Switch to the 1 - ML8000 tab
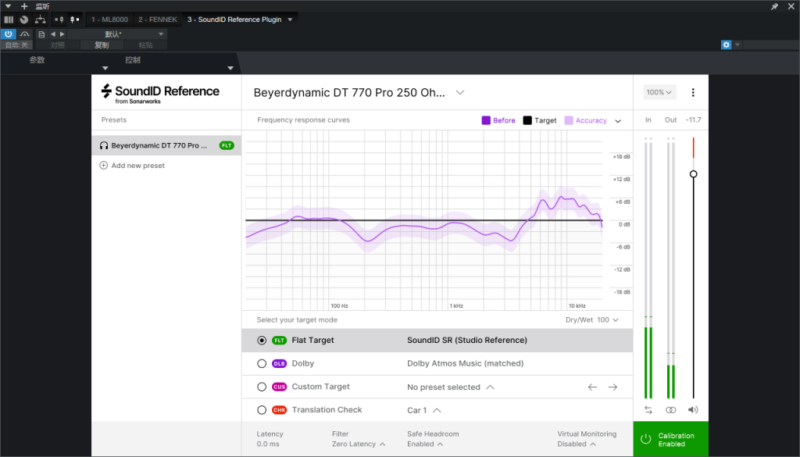The width and height of the screenshot is (800, 457). tap(109, 19)
